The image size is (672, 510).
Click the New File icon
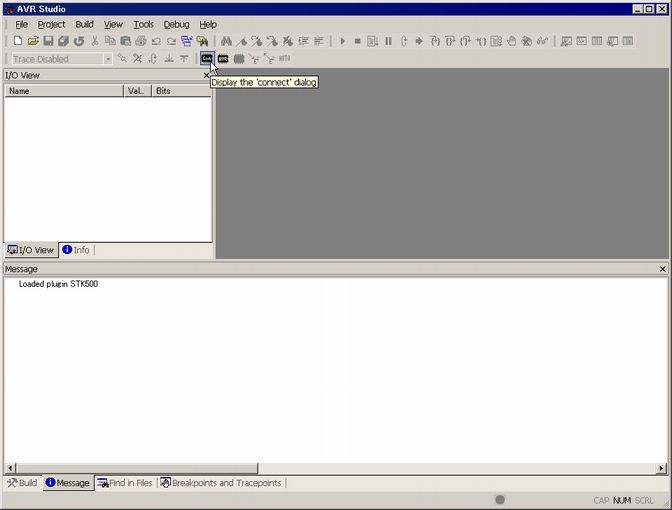click(x=18, y=41)
